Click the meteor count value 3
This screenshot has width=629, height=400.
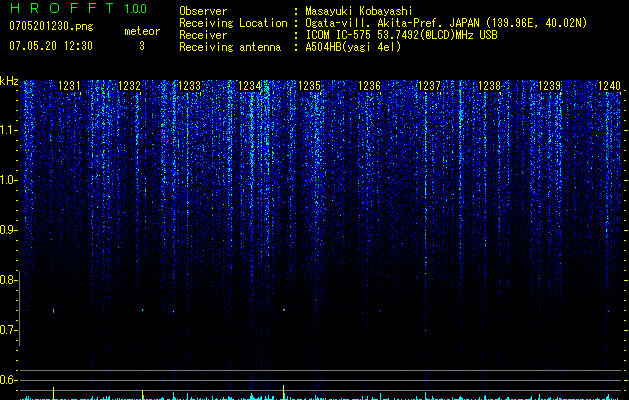pos(142,46)
